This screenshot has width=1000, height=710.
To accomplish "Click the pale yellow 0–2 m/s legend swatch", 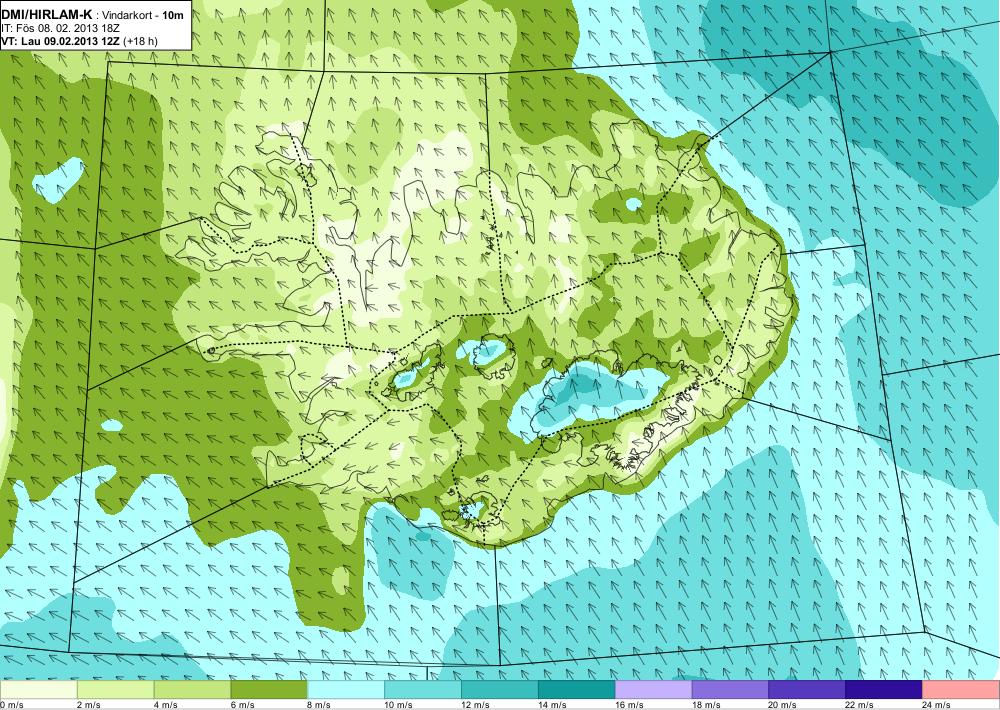I will (38, 690).
